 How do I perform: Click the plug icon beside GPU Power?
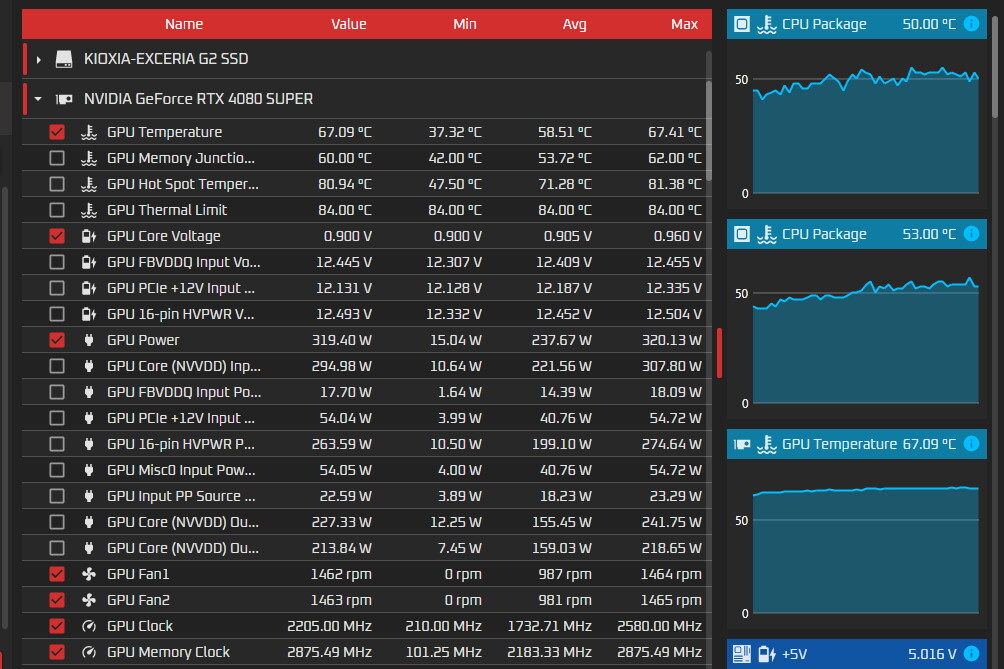89,341
